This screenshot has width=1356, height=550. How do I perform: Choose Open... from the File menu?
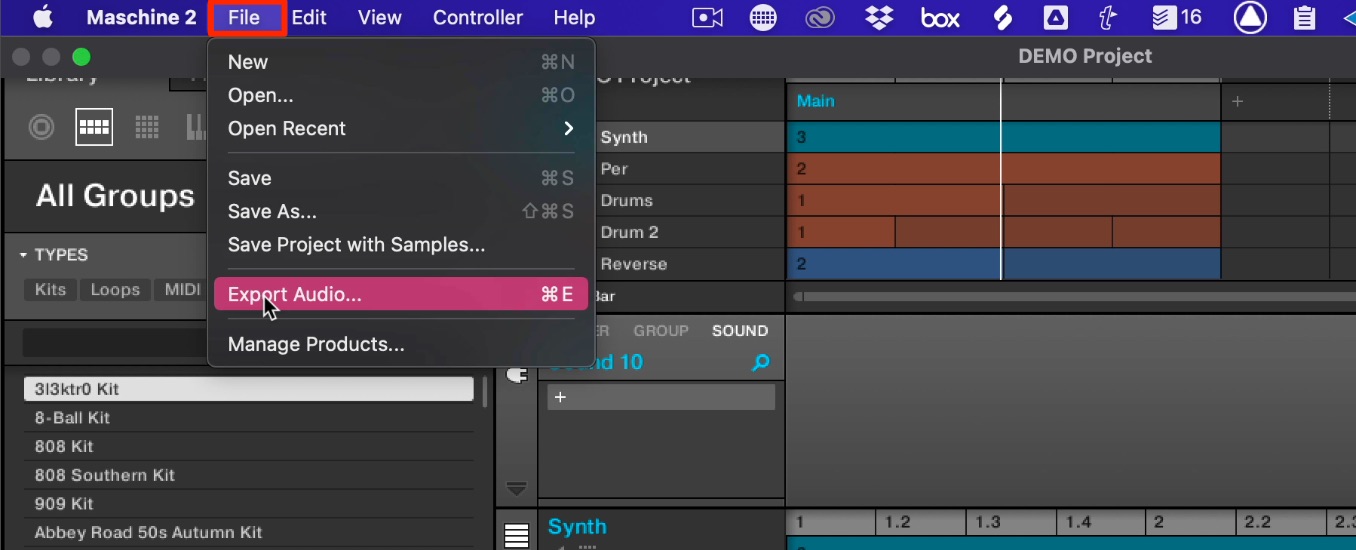(x=401, y=95)
